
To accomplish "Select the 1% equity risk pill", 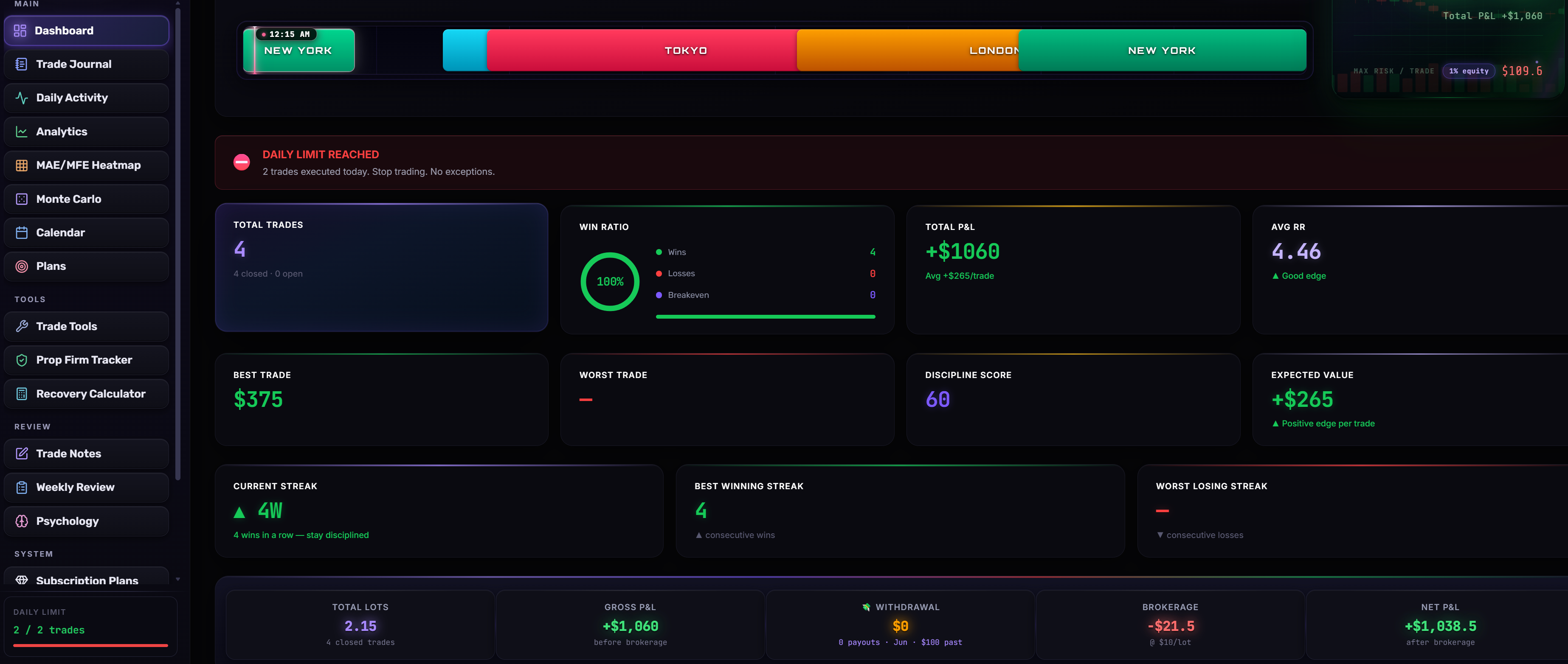I will coord(1468,71).
